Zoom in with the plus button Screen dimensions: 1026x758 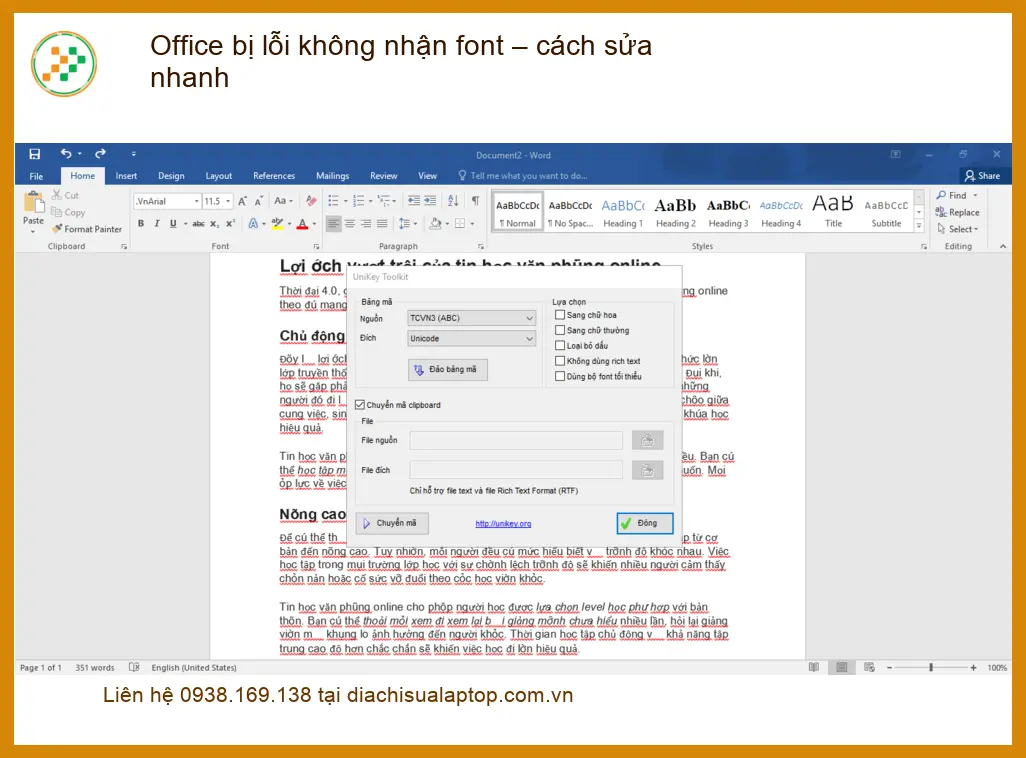coord(974,668)
